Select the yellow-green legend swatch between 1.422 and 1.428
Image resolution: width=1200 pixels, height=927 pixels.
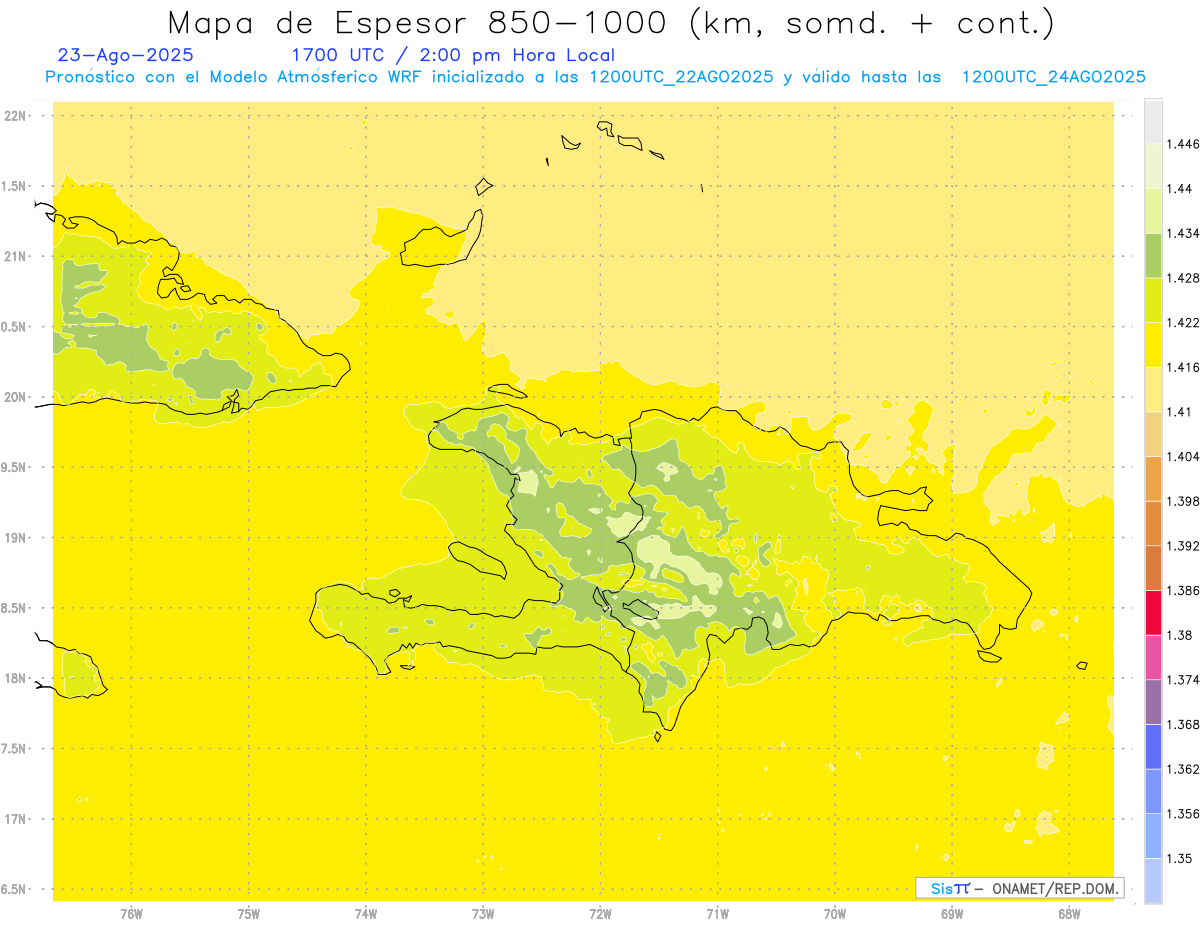tap(1153, 300)
